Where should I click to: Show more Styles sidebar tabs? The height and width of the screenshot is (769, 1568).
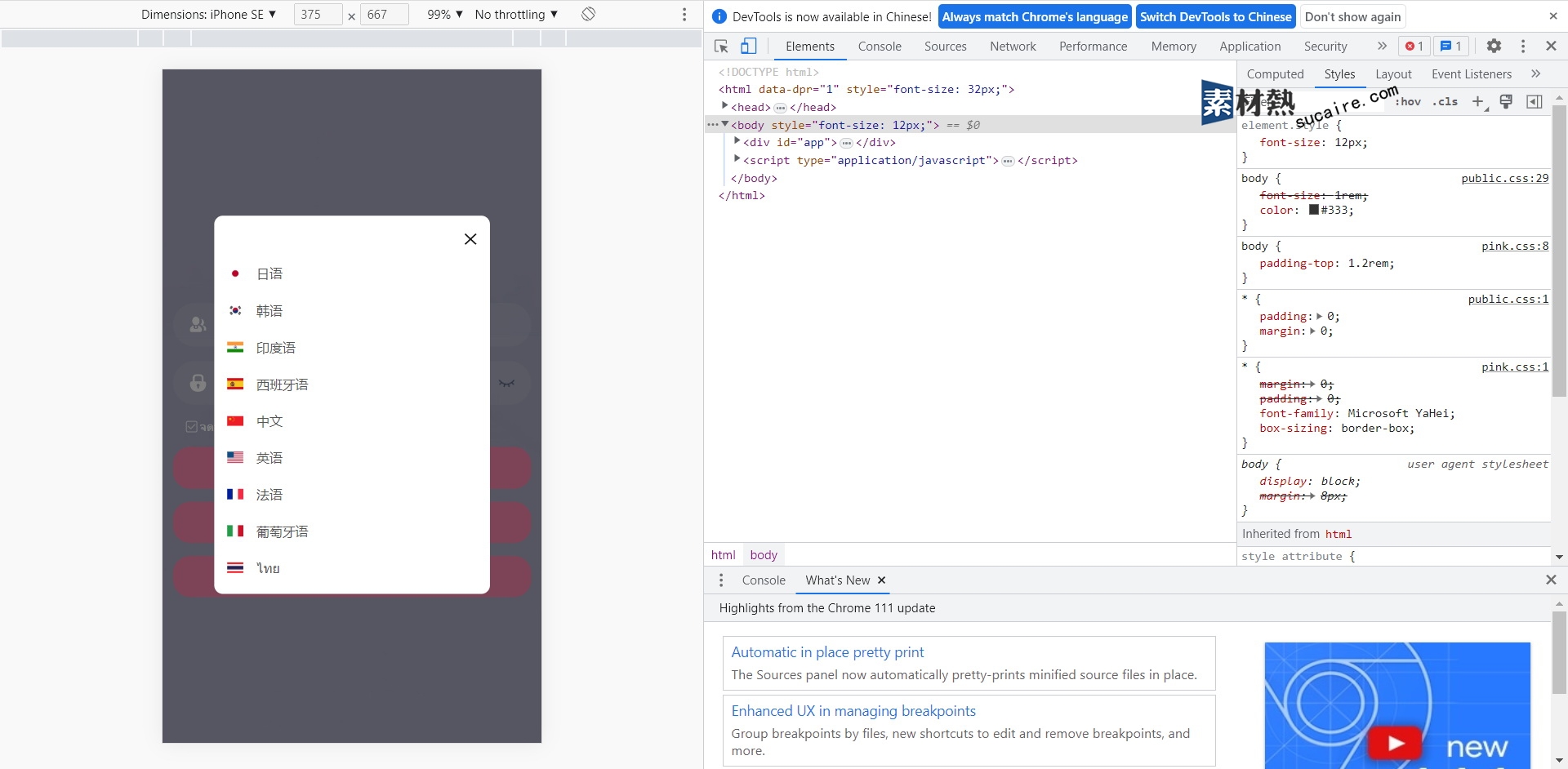(1535, 73)
